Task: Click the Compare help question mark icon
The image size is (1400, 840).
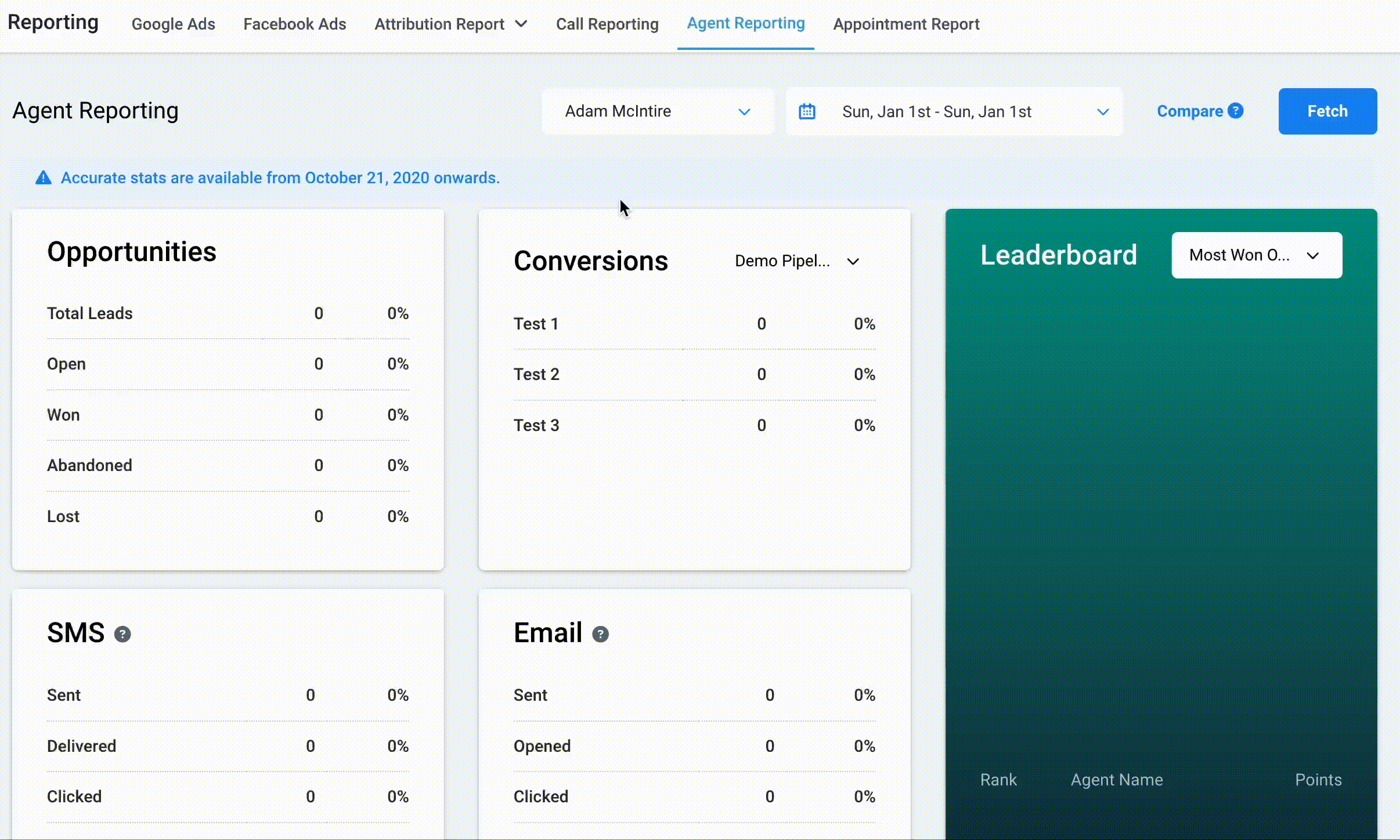Action: tap(1236, 111)
